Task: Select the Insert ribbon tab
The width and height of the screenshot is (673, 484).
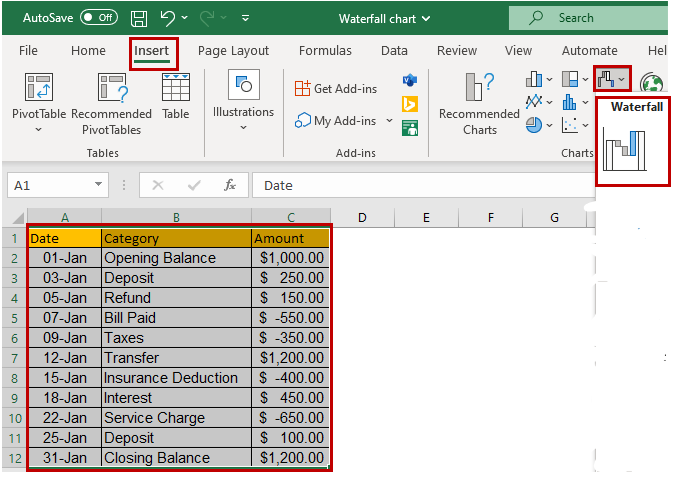Action: coord(152,51)
